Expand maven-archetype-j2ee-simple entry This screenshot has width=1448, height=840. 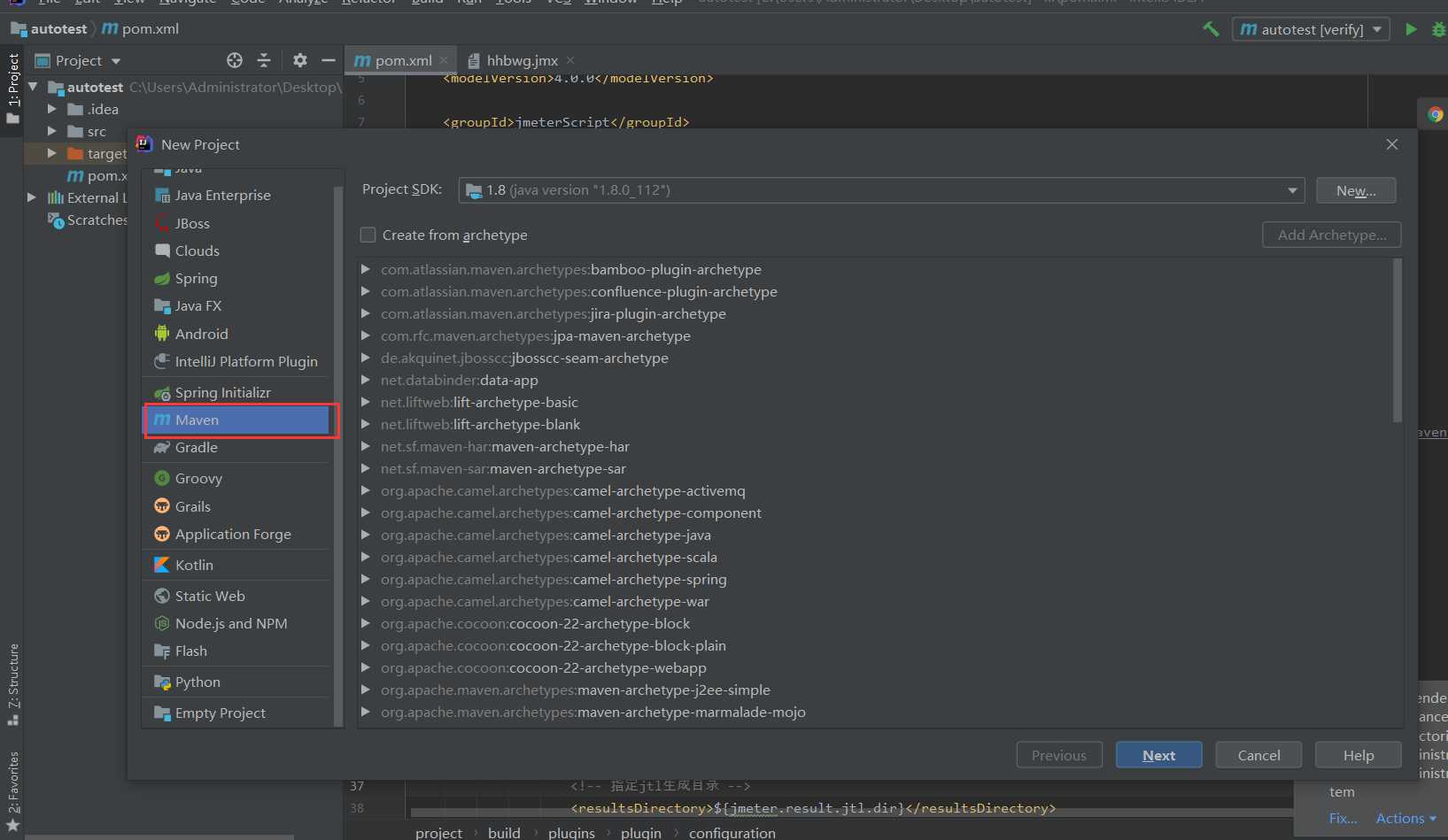click(365, 690)
